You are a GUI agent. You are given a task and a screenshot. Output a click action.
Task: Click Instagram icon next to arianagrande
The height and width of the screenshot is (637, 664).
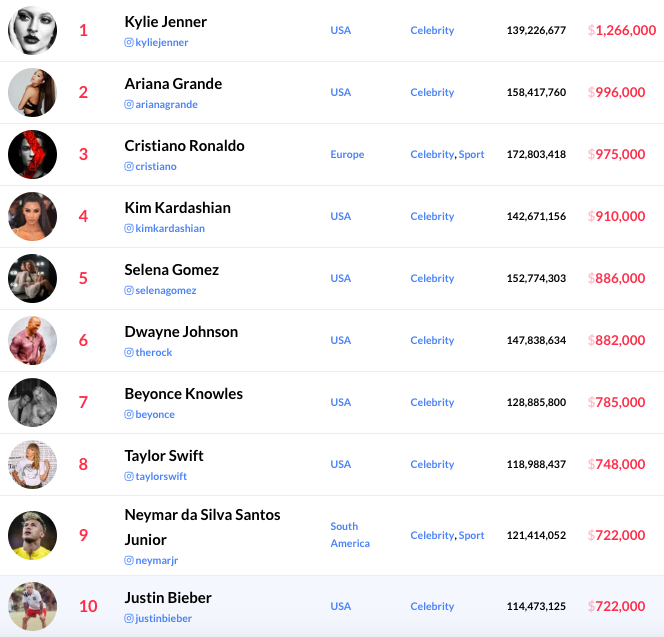coord(129,105)
